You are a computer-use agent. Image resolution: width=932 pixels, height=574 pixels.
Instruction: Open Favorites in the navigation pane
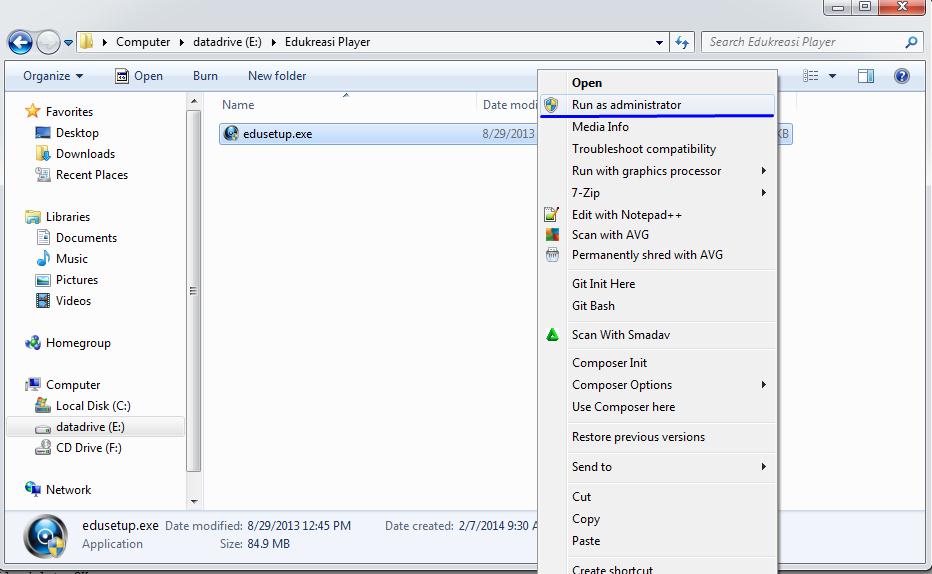[69, 112]
